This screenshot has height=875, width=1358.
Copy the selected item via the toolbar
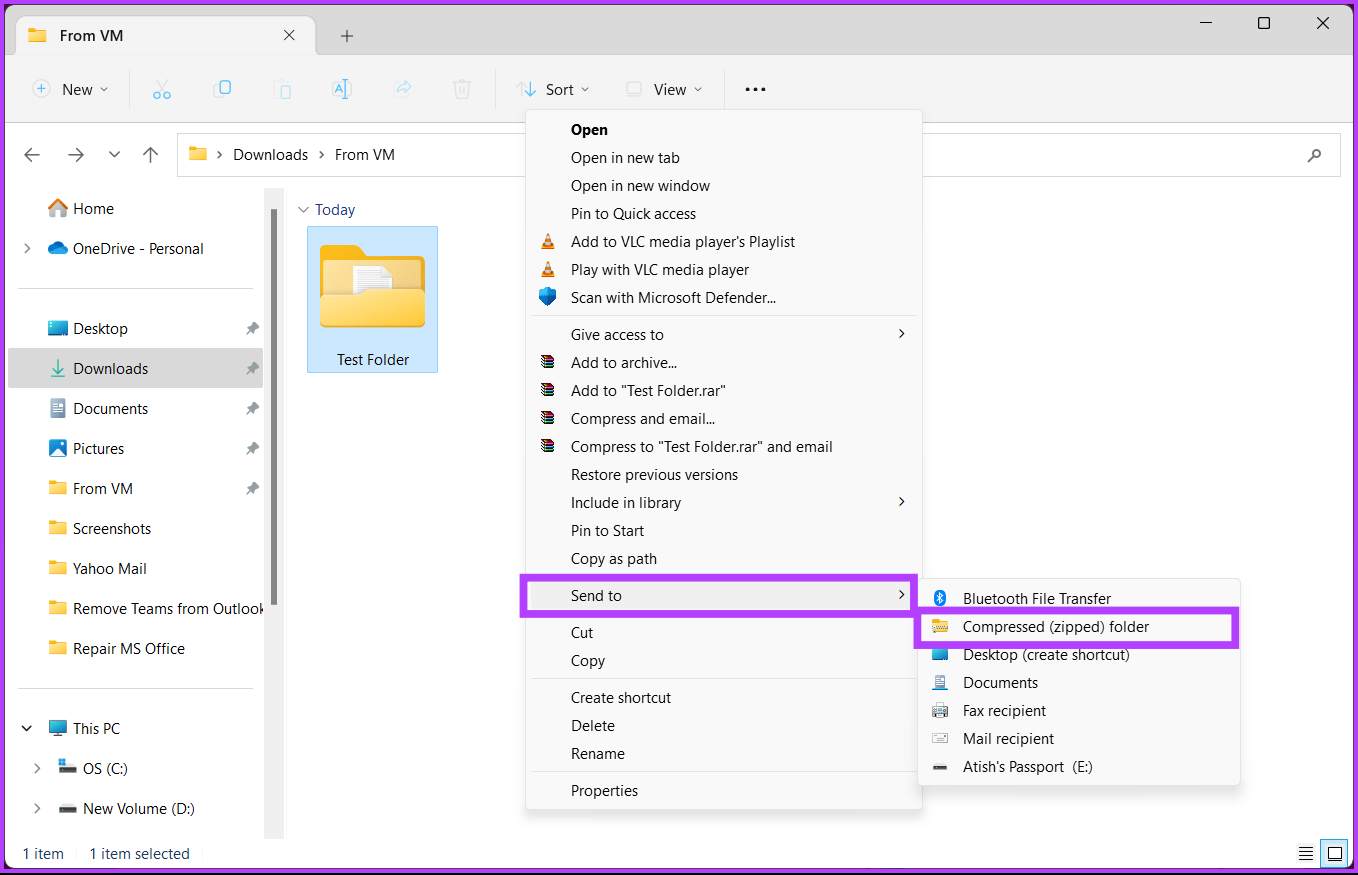[x=222, y=89]
